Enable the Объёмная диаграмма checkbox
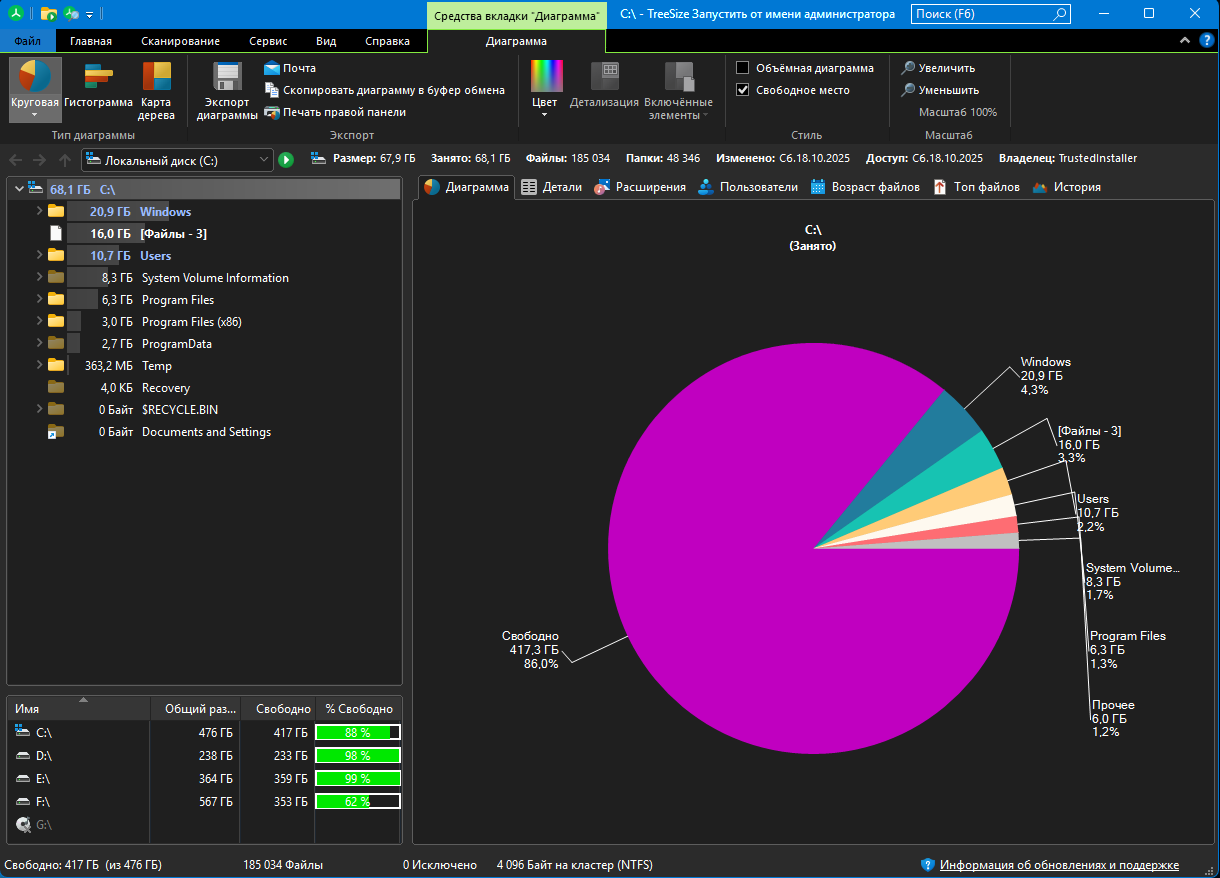This screenshot has width=1220, height=878. click(x=743, y=68)
